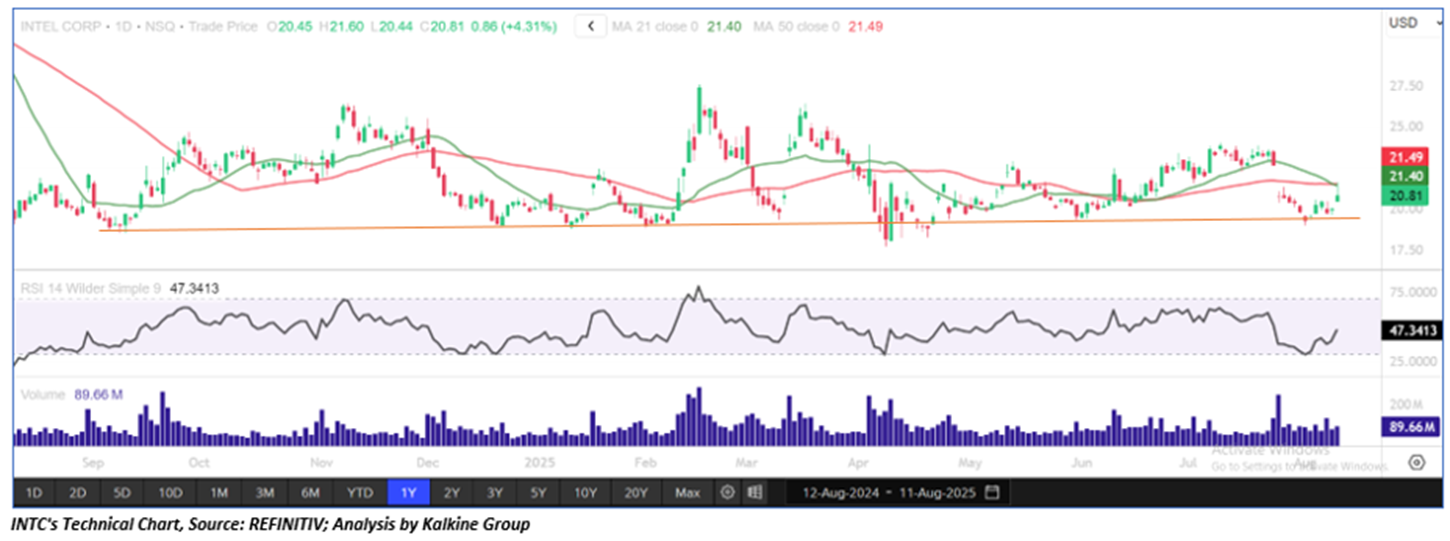
Task: Choose the 3Y range
Action: tap(495, 493)
